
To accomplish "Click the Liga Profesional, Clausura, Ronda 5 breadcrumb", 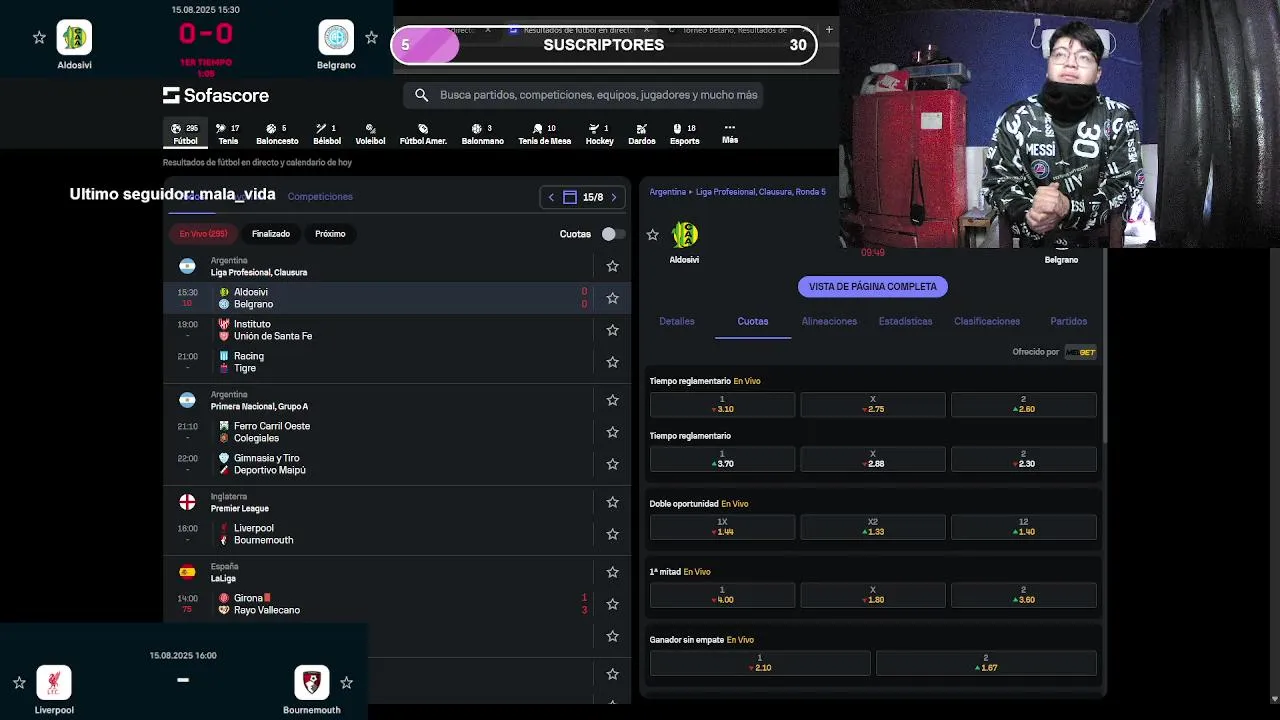I will click(761, 192).
